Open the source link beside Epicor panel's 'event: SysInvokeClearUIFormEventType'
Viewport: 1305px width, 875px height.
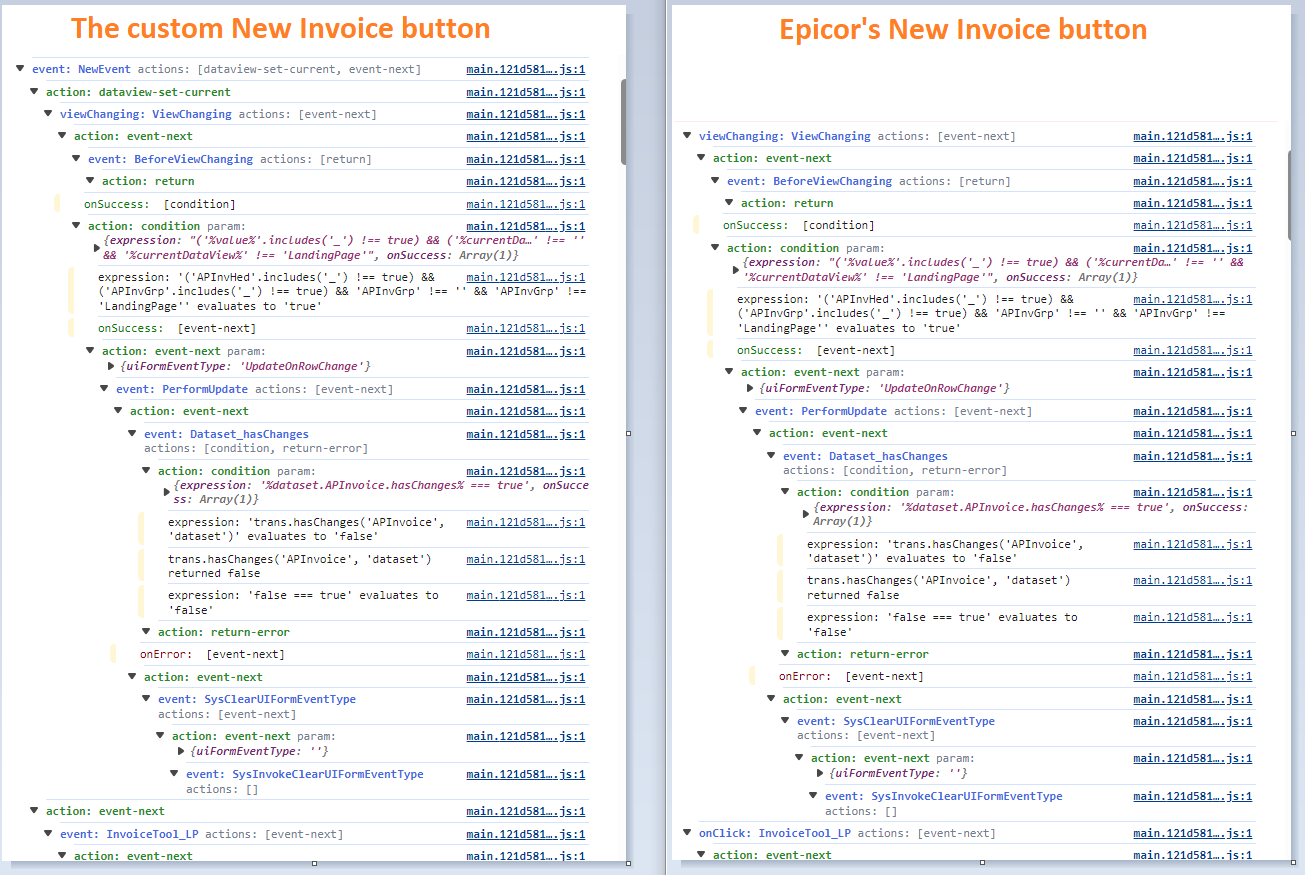(1193, 796)
